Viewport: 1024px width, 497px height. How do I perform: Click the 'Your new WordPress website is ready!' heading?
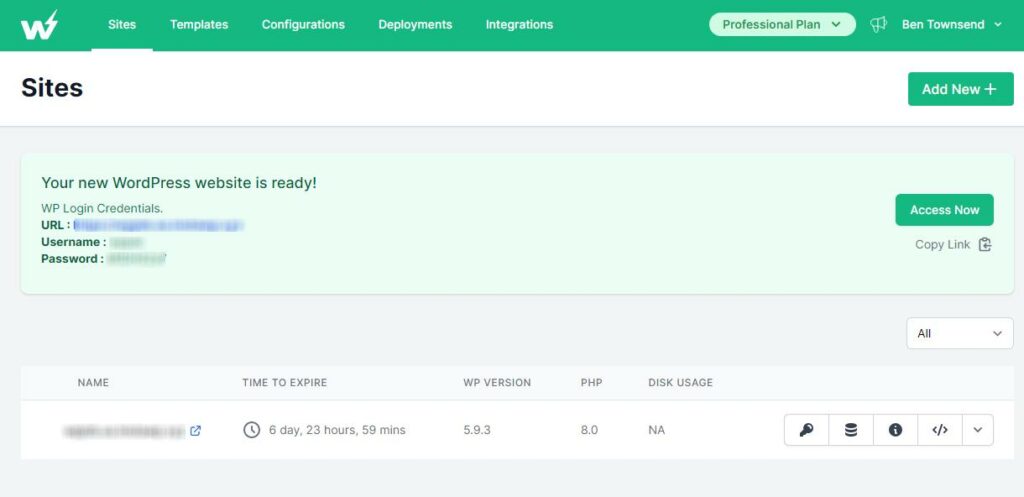pos(179,183)
